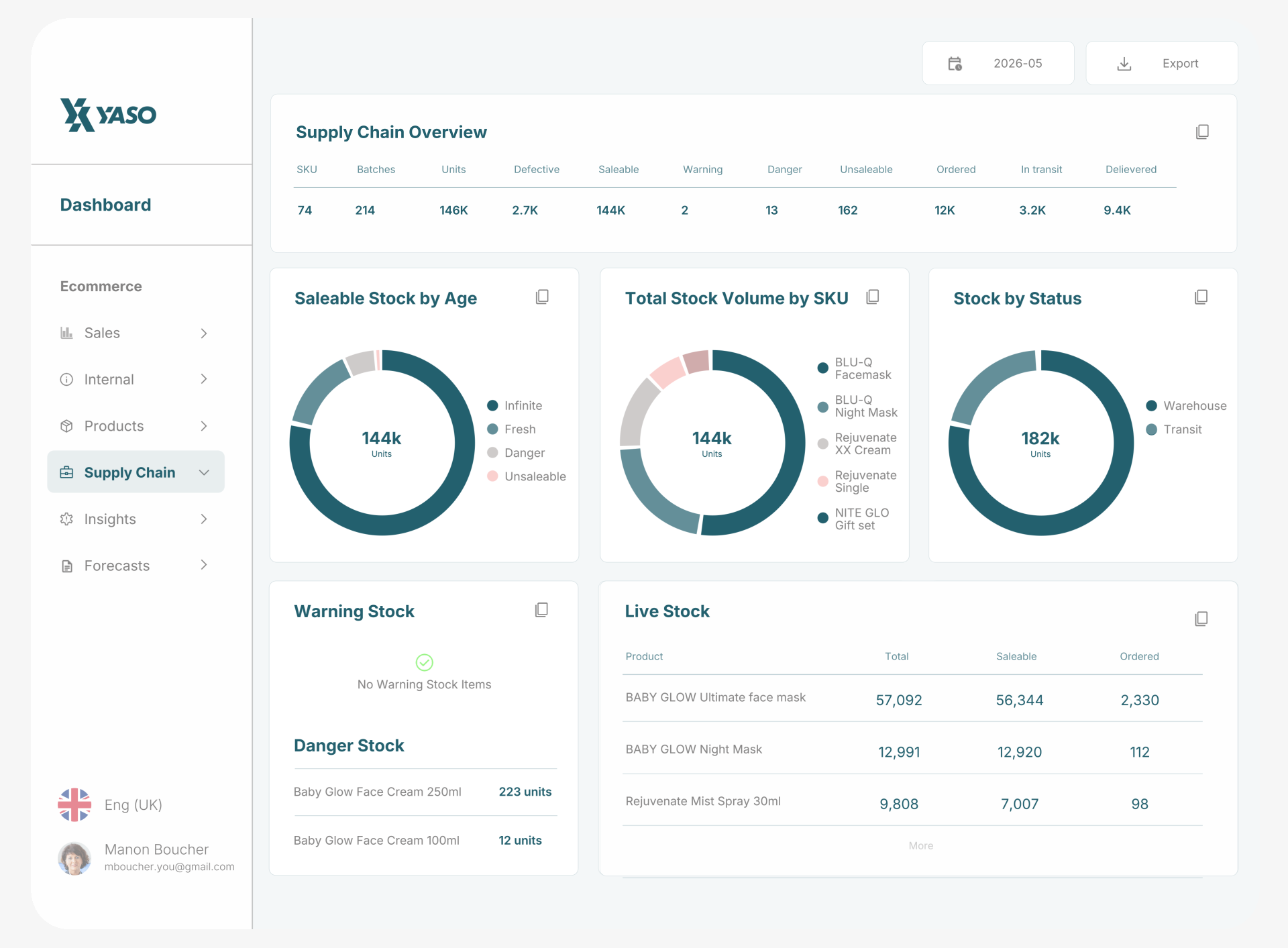Copy the Total Stock Volume by SKU chart
This screenshot has width=1288, height=948.
873,297
